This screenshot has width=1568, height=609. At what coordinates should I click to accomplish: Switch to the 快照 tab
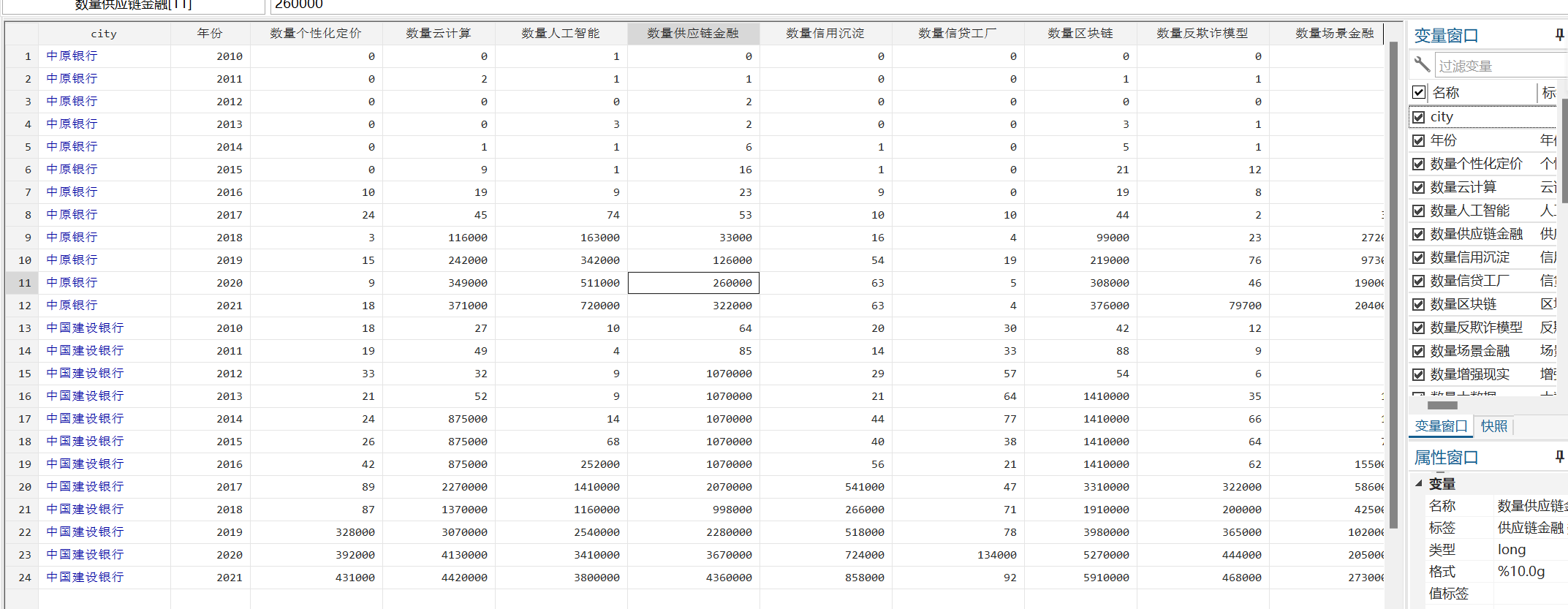pyautogui.click(x=1493, y=426)
